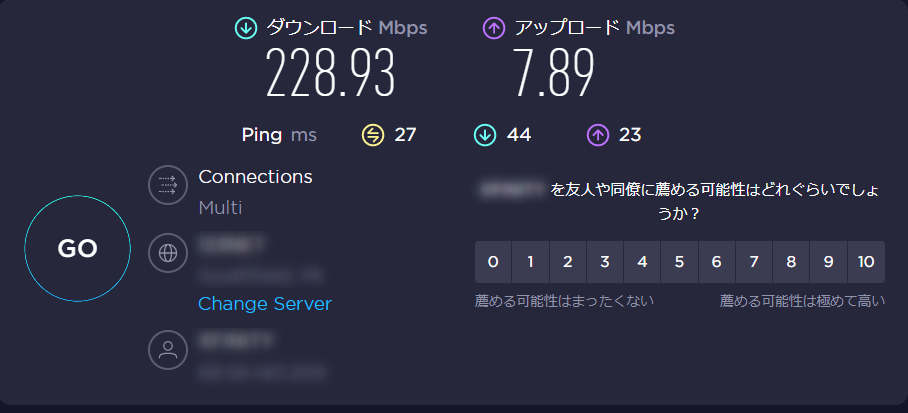Screen dimensions: 908x413
Task: Click the user account person icon
Action: 168,349
